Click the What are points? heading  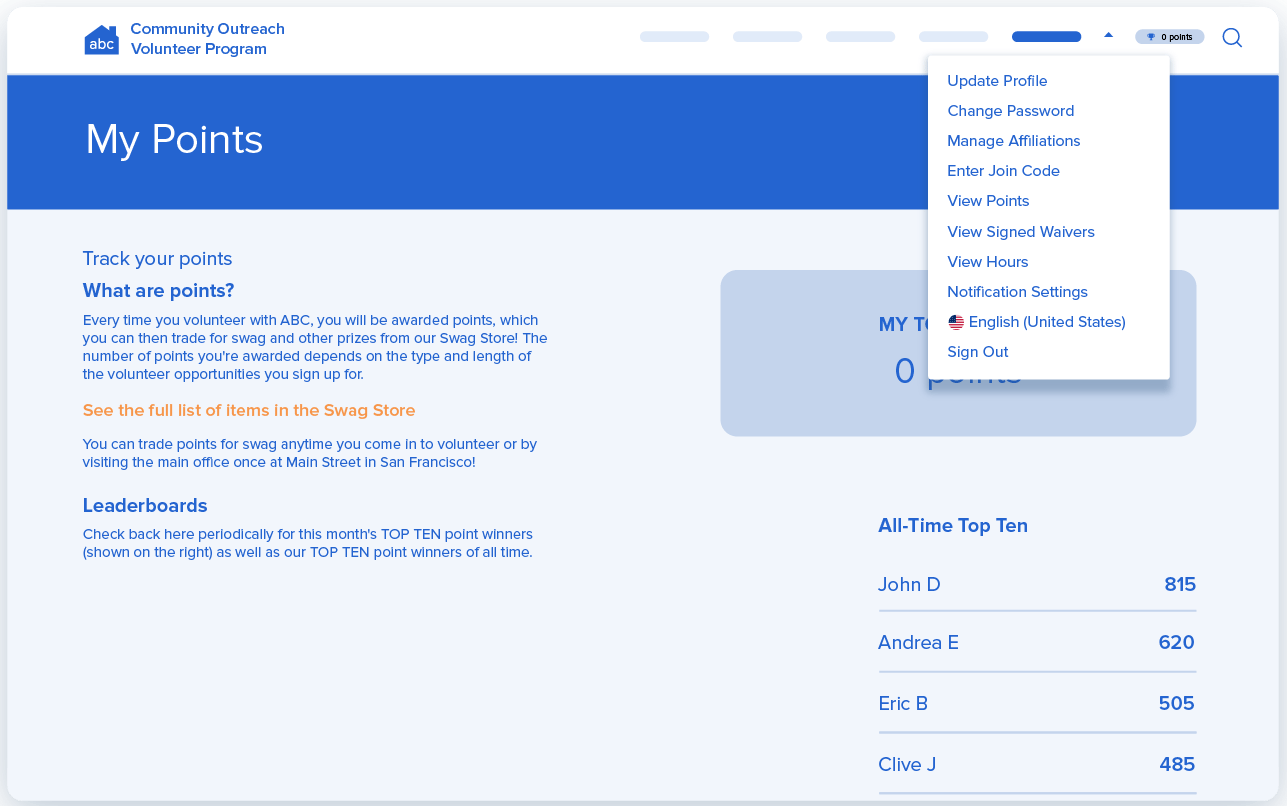point(158,291)
